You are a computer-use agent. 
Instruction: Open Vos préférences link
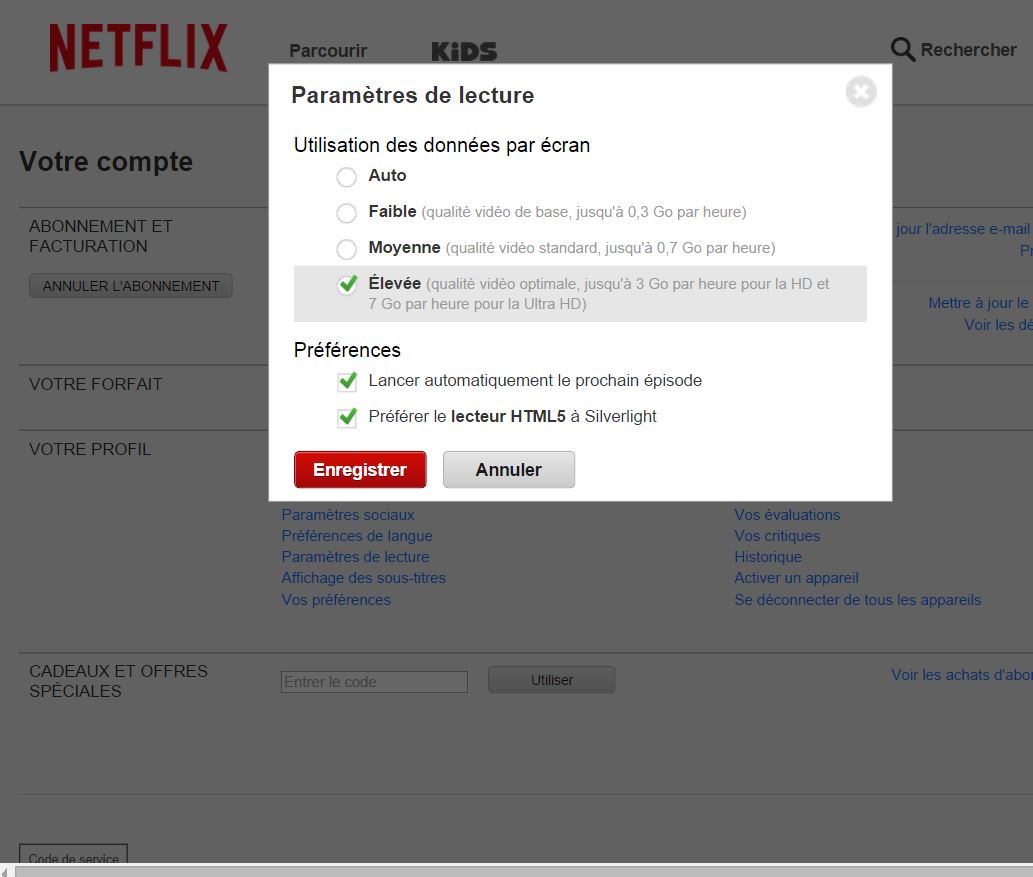(336, 600)
